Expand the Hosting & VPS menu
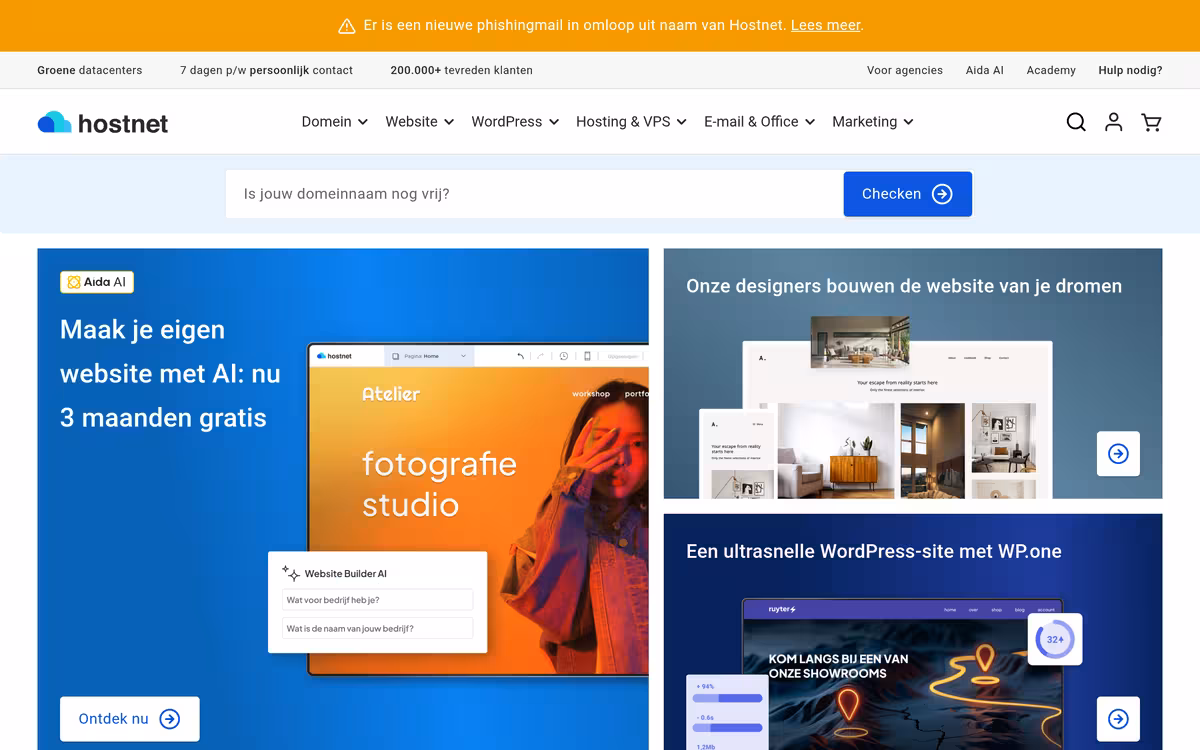Screen dimensions: 1200x750 [x=631, y=122]
